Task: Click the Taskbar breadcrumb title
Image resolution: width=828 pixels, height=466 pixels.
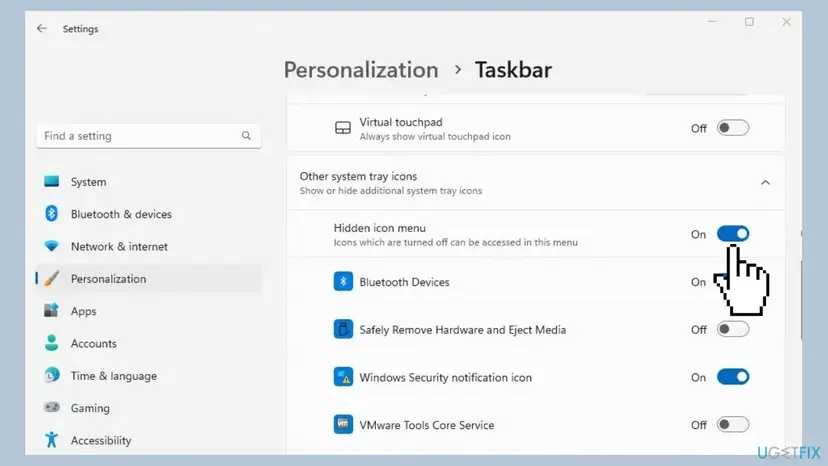Action: 513,70
